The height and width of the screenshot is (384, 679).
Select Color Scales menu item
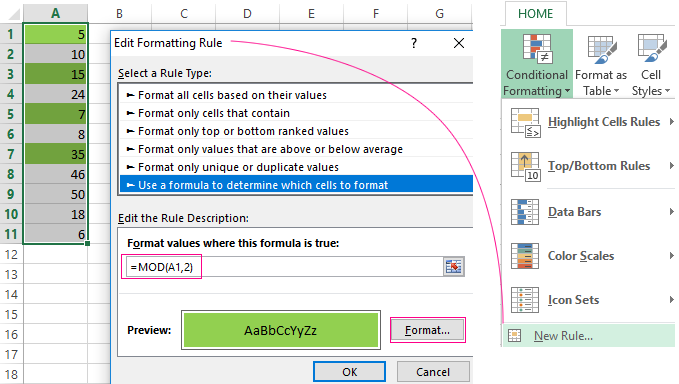[x=589, y=256]
